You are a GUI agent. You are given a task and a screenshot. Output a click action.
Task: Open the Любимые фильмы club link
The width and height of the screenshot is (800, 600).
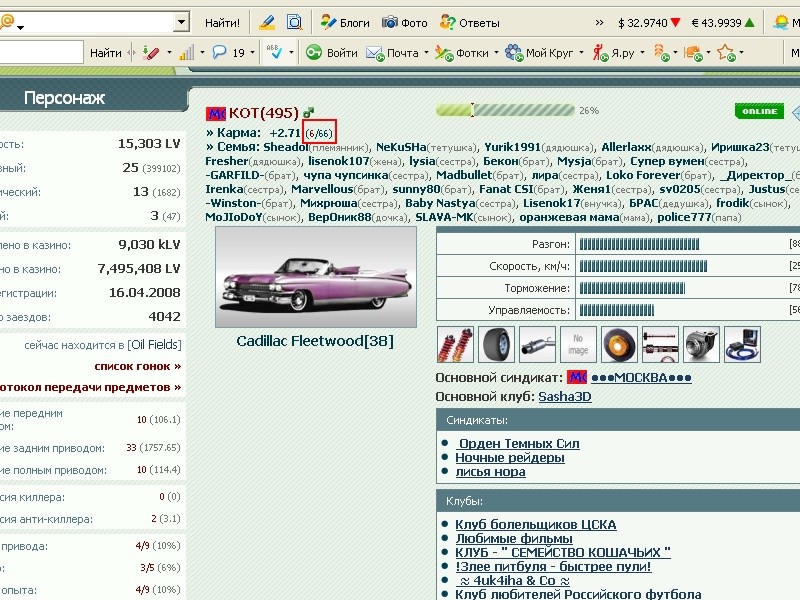514,539
